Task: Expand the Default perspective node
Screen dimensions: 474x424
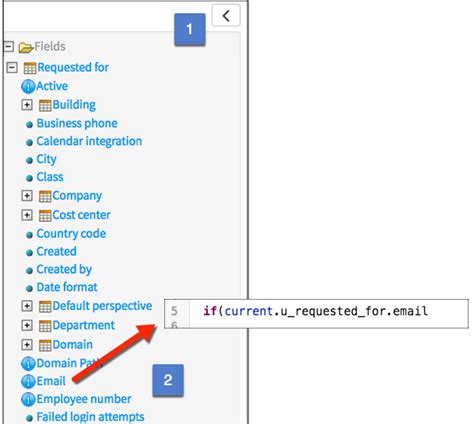Action: [27, 306]
